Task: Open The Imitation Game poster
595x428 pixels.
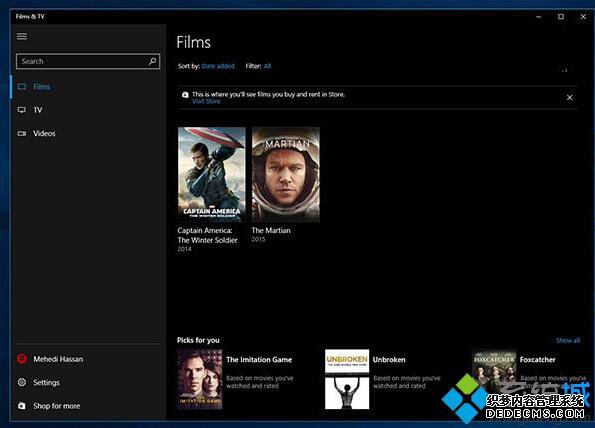Action: point(200,379)
